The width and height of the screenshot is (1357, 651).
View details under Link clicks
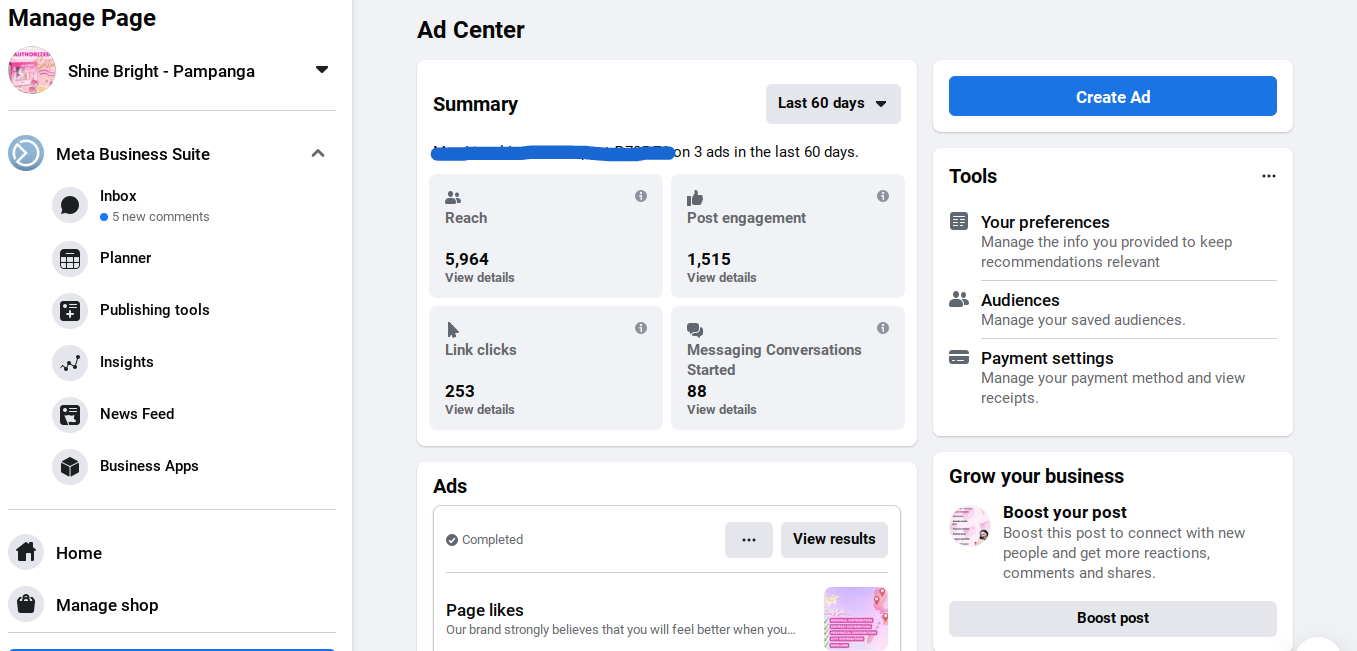coord(480,410)
